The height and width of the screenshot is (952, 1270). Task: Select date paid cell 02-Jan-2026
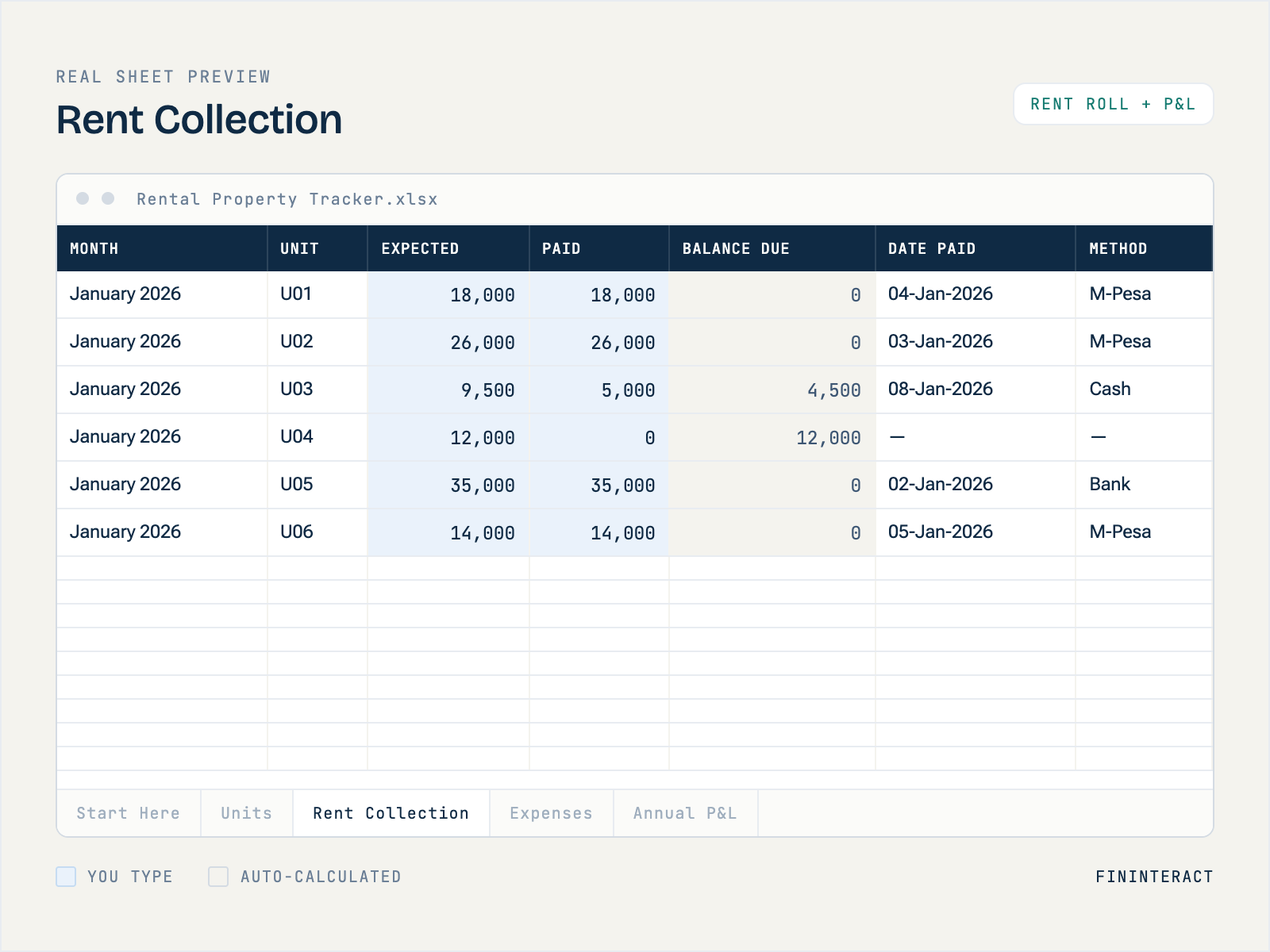pyautogui.click(x=976, y=485)
